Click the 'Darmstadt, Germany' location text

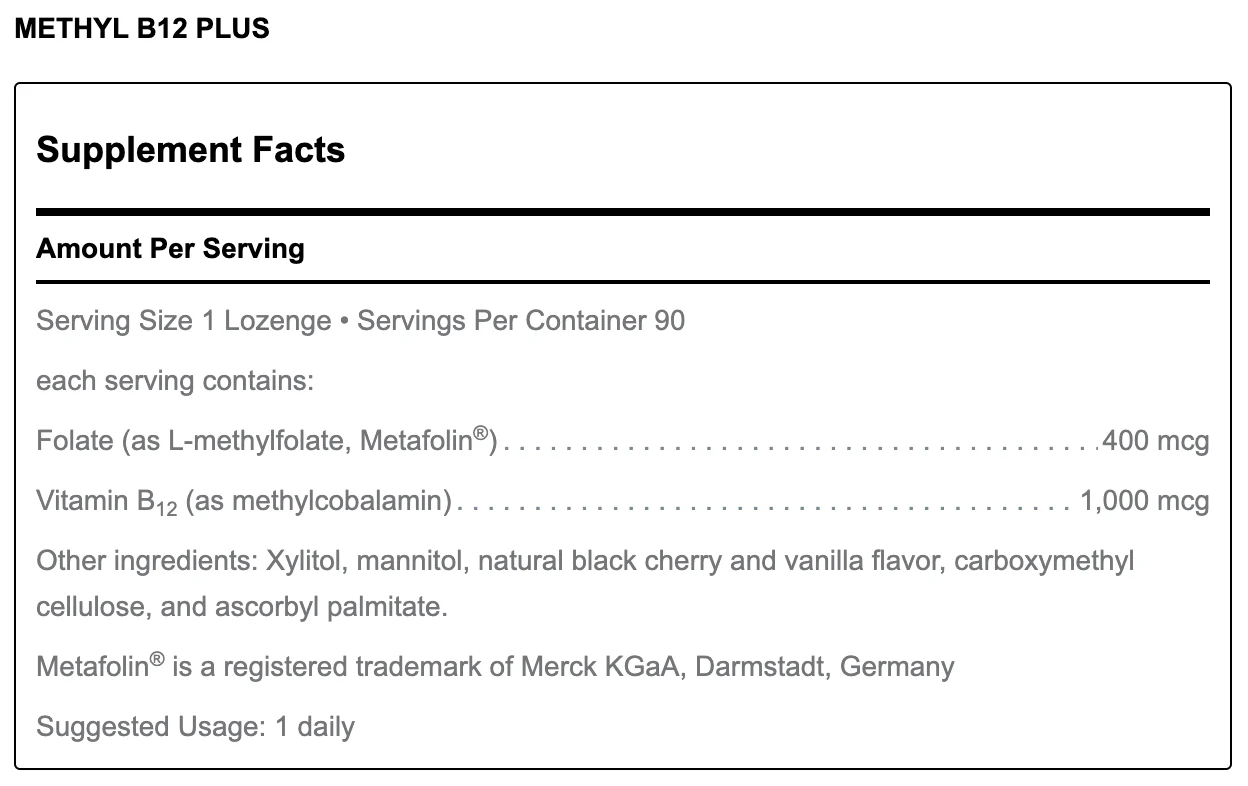point(824,667)
